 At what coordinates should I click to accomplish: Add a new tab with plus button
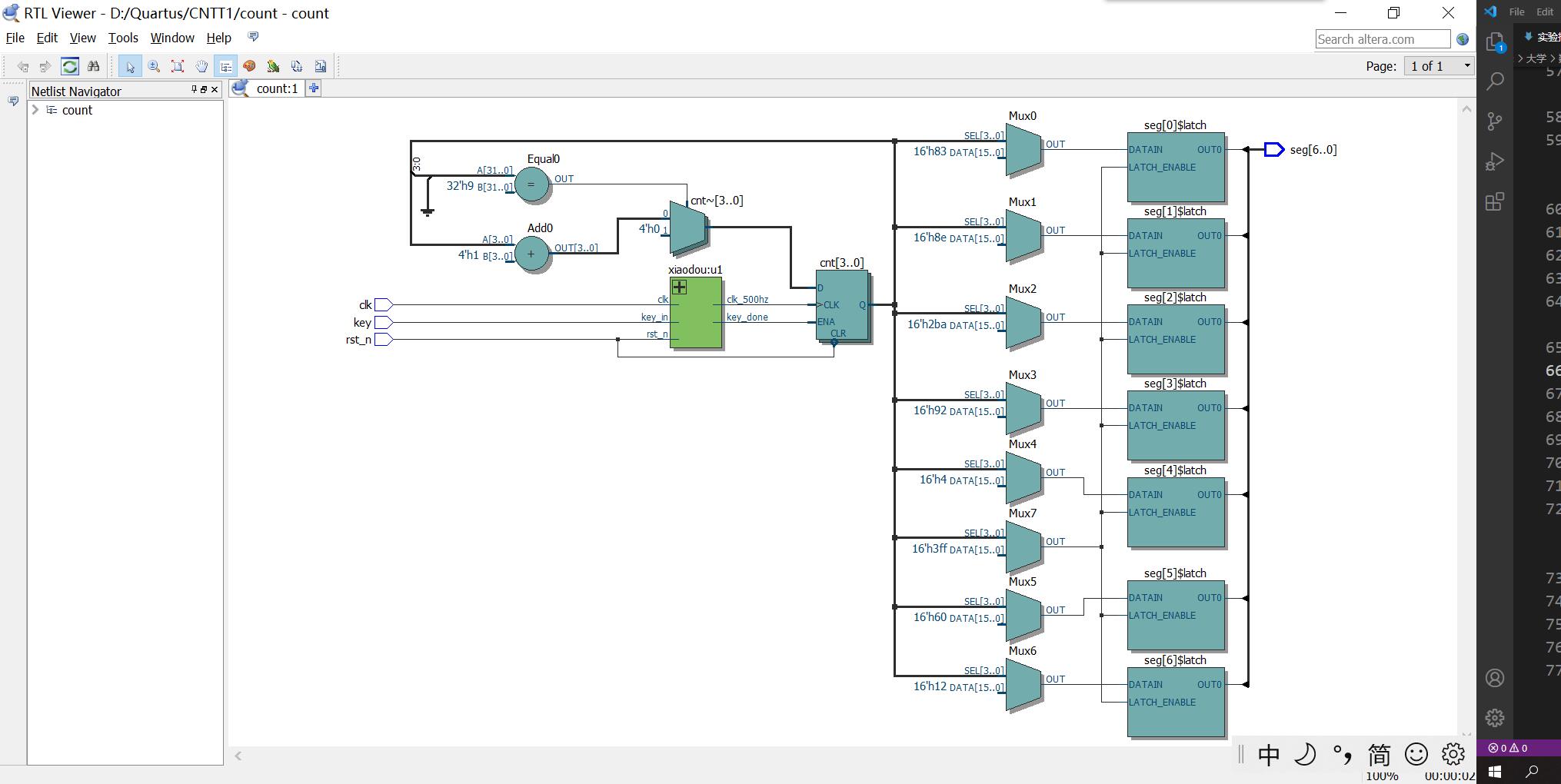pyautogui.click(x=314, y=88)
